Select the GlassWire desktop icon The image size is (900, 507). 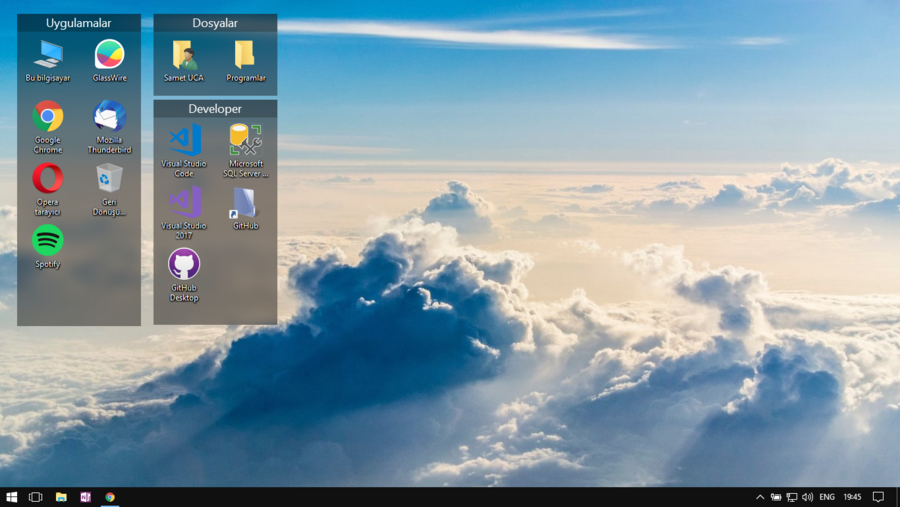point(109,55)
